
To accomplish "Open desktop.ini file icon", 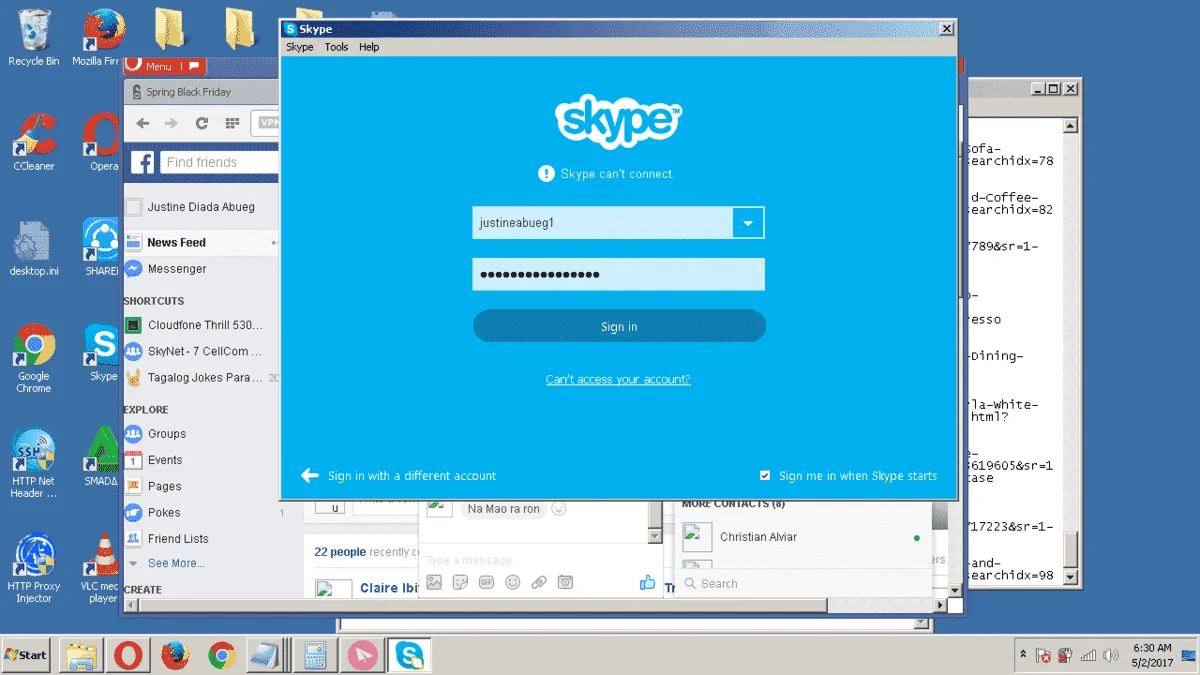I will pyautogui.click(x=34, y=249).
